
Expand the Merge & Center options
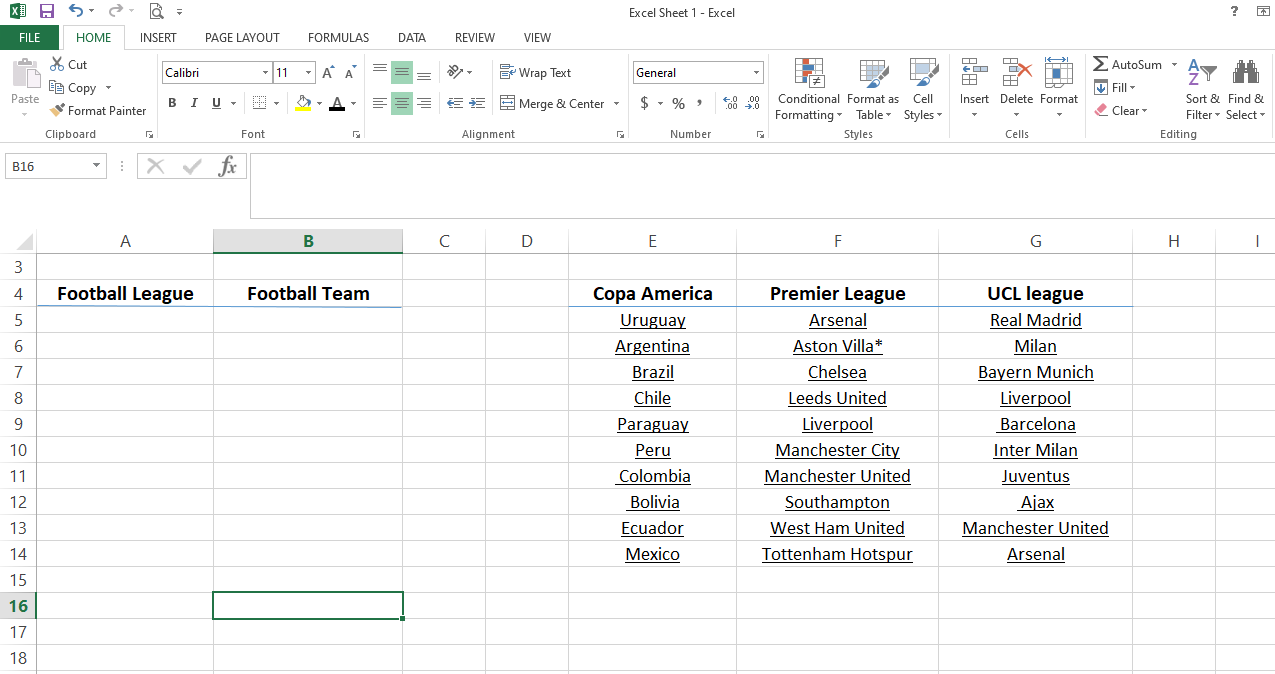point(615,103)
